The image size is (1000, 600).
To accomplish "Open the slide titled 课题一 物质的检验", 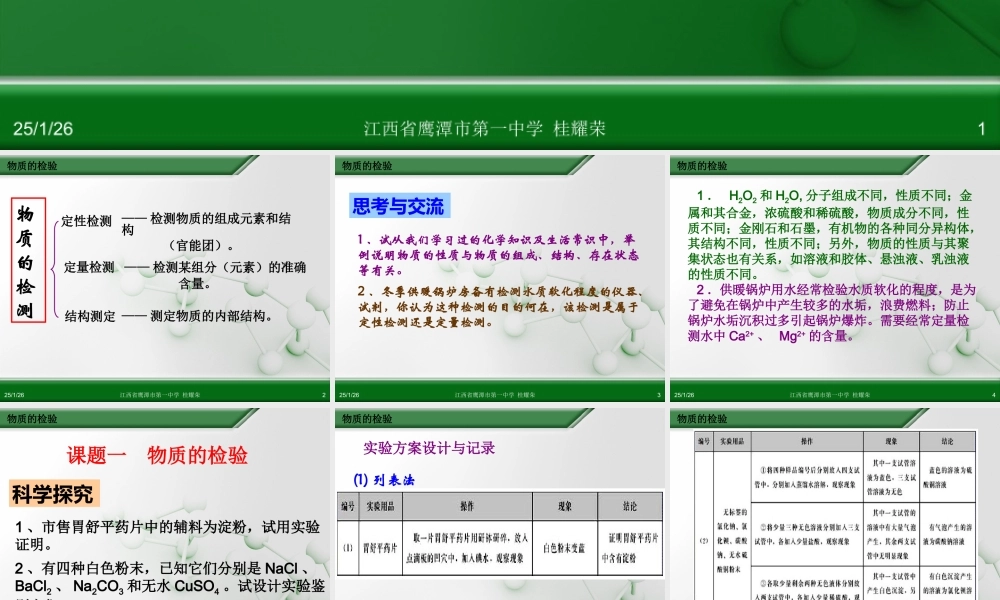I will 165,500.
